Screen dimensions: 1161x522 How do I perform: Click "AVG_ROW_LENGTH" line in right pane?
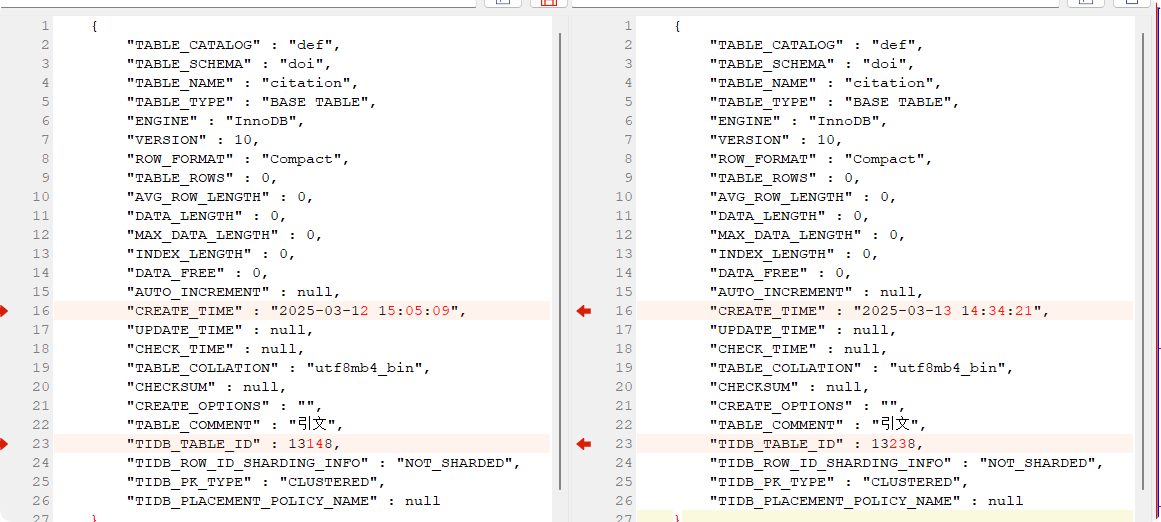pyautogui.click(x=803, y=197)
